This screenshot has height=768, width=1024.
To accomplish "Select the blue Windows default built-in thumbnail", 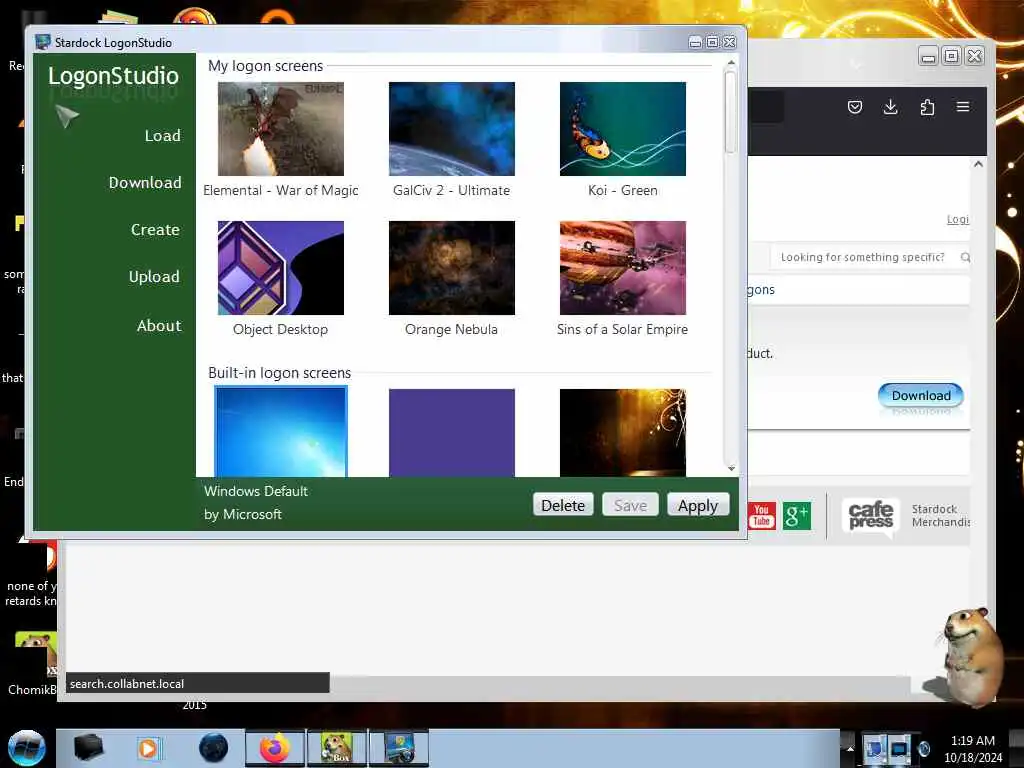I will point(281,432).
